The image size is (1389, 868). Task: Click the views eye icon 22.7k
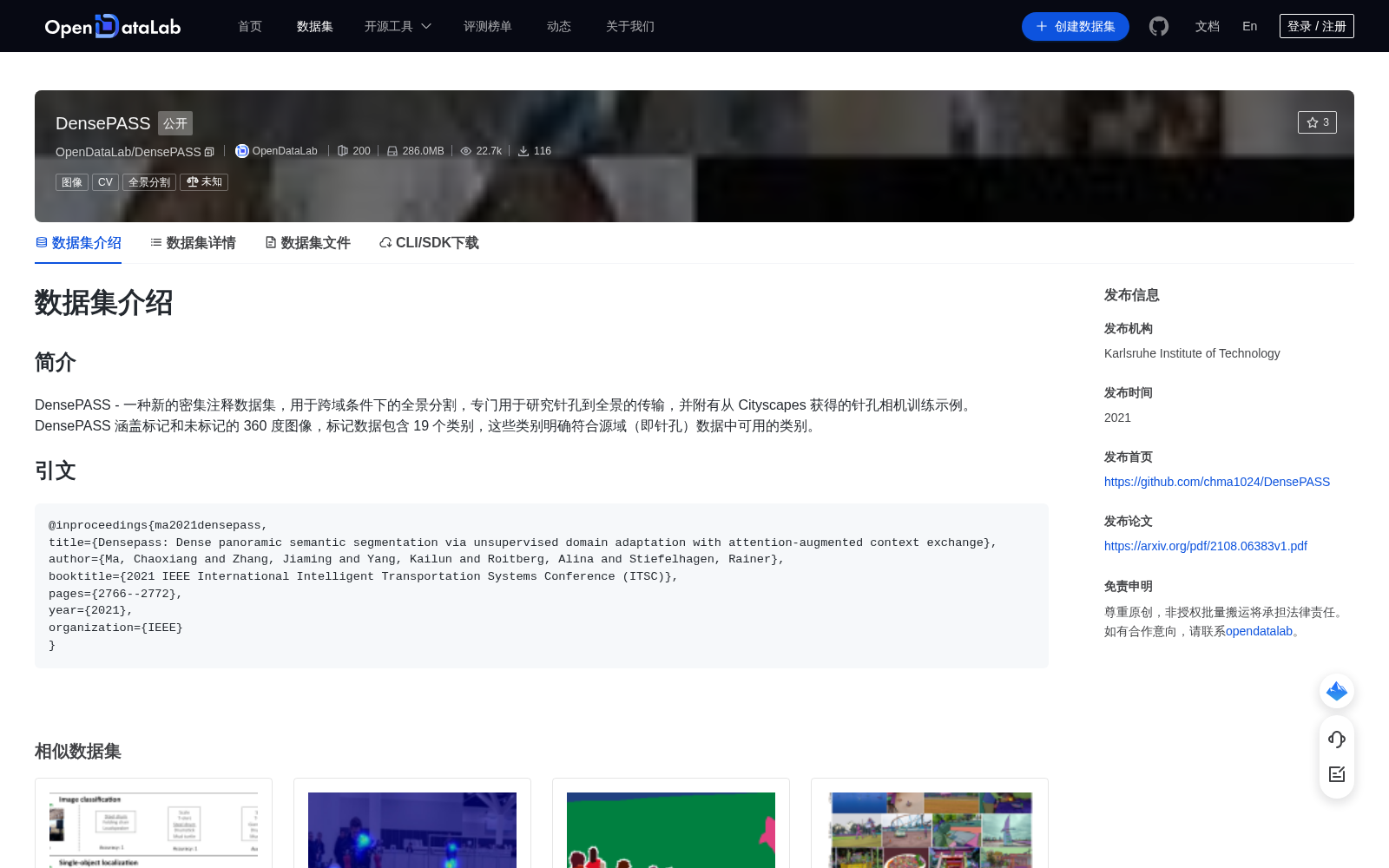466,151
